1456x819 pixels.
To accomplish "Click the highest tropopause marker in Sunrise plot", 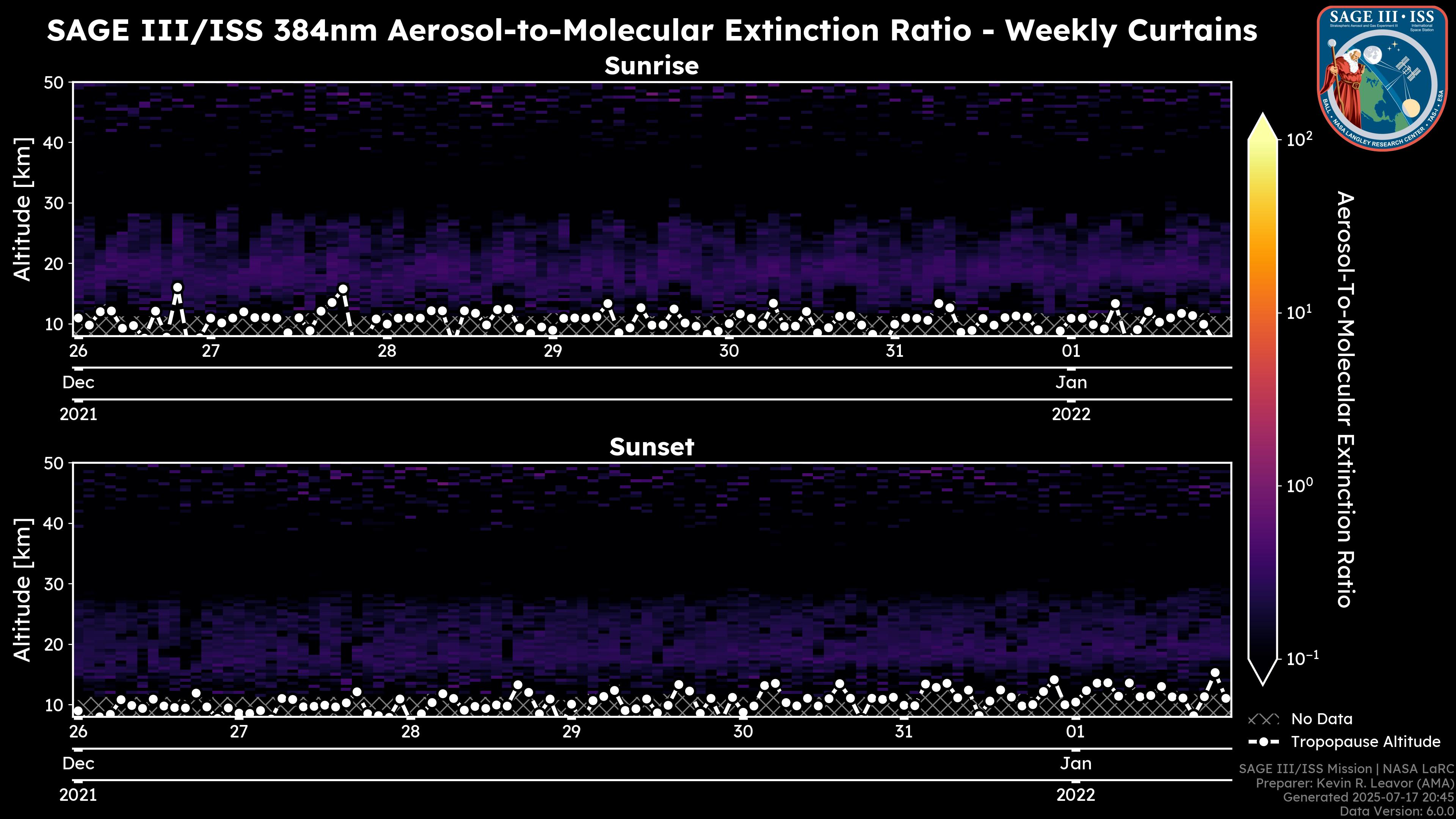I will click(177, 287).
